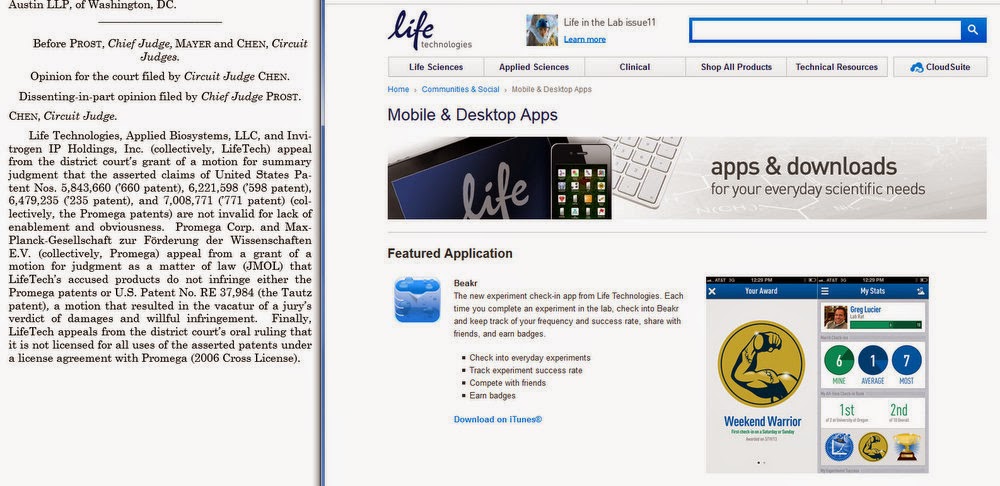
Task: Click the Opinion for the court line
Action: 160,77
